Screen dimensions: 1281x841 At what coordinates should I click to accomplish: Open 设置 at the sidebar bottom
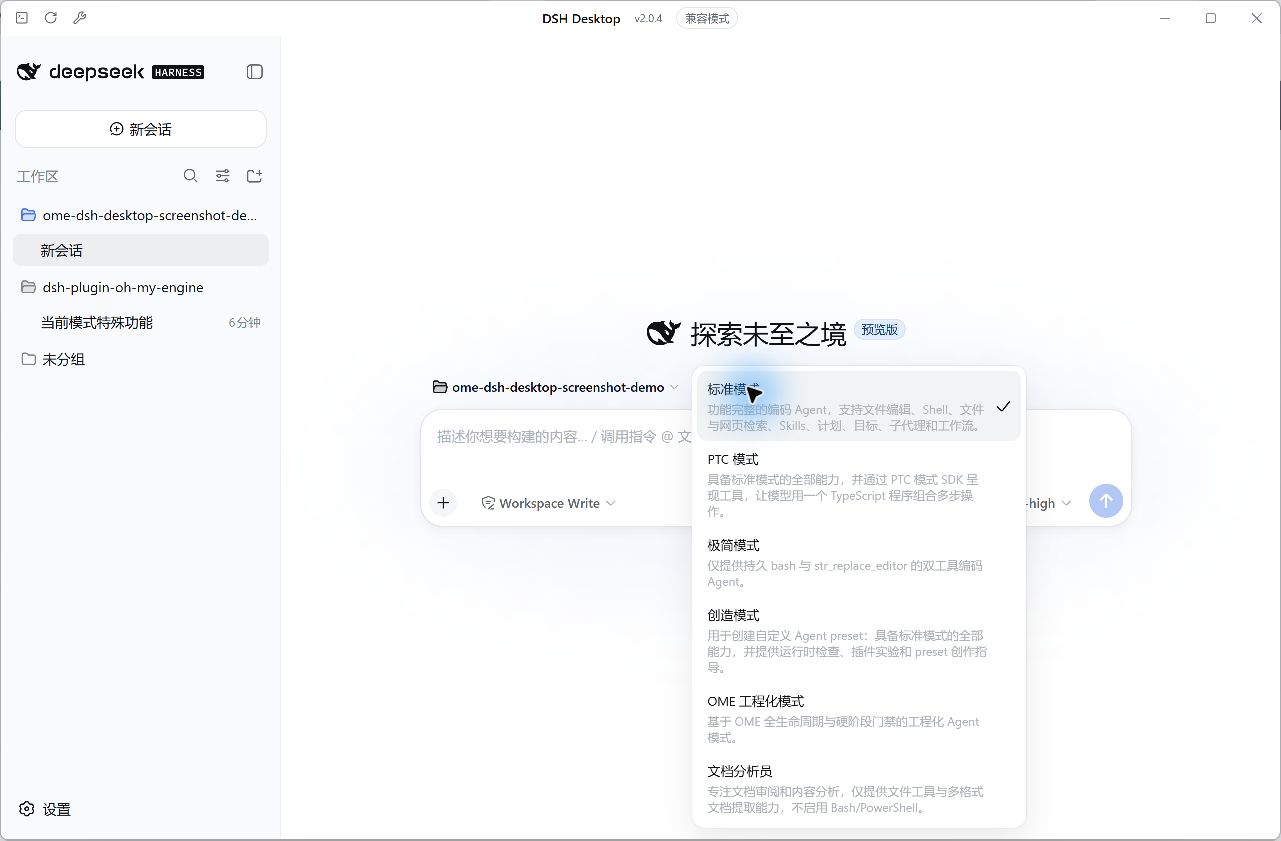(45, 809)
